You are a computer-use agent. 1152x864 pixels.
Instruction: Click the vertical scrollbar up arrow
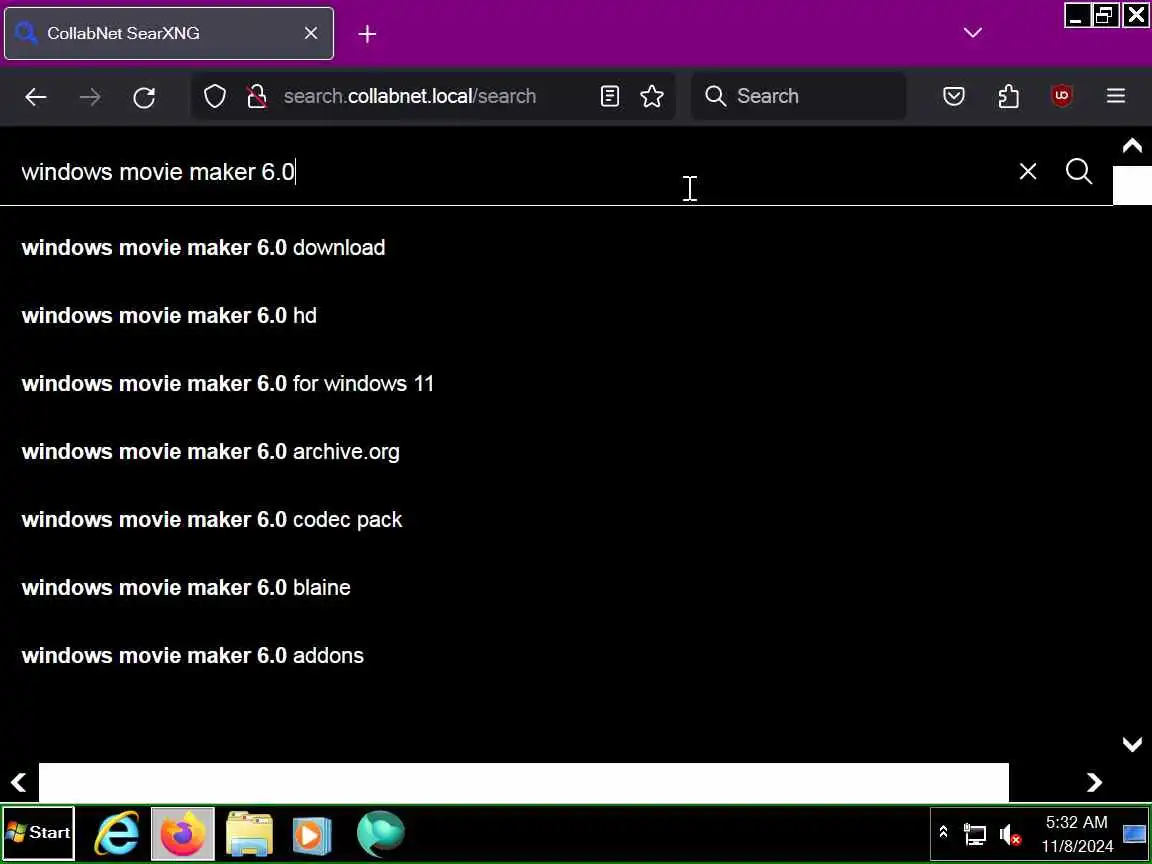tap(1132, 145)
